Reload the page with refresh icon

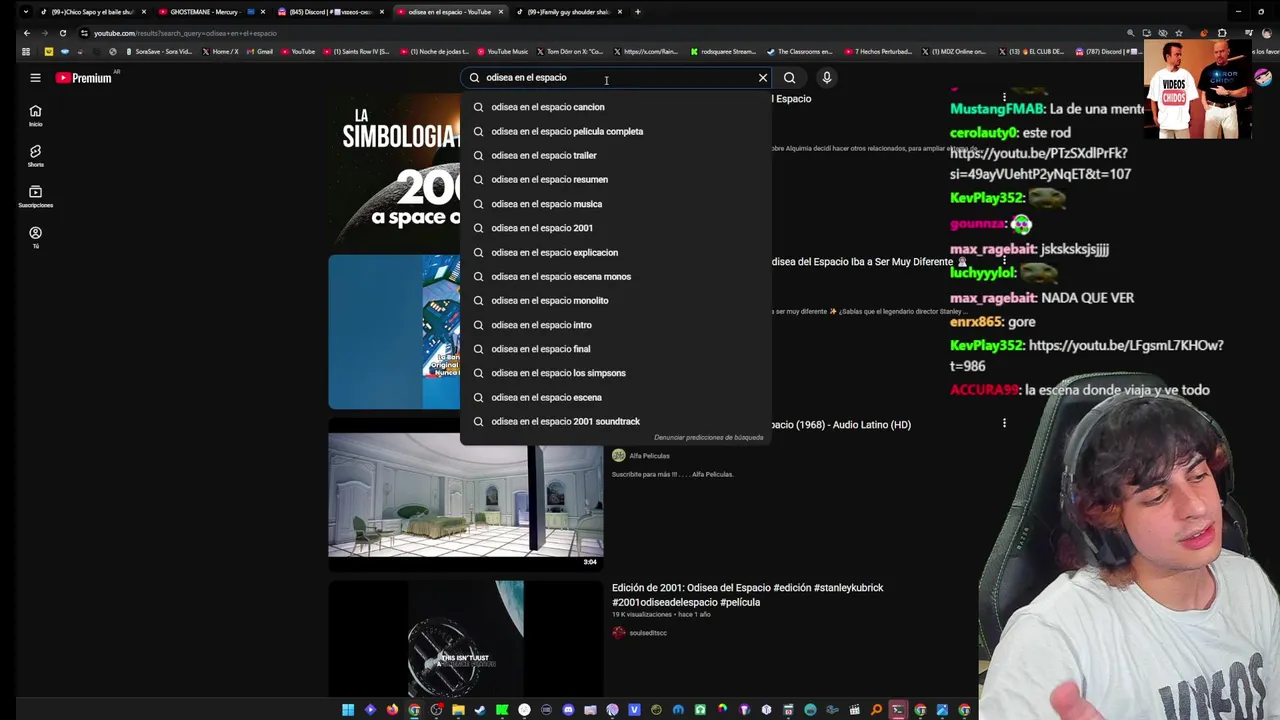(62, 33)
